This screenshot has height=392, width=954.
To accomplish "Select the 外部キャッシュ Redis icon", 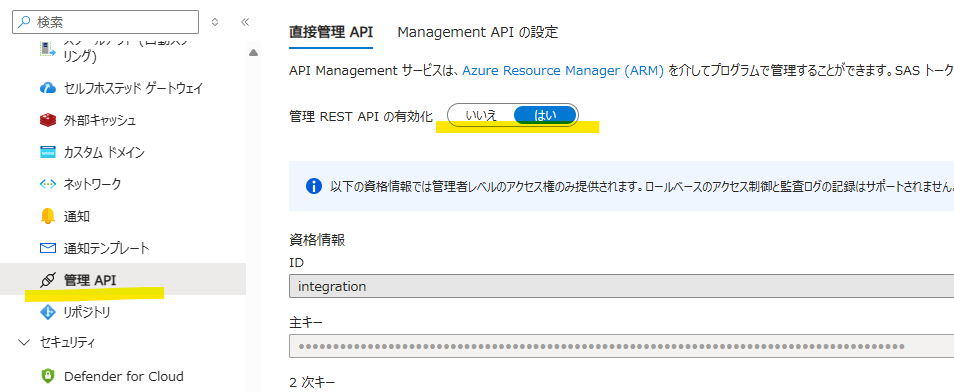I will pyautogui.click(x=47, y=121).
